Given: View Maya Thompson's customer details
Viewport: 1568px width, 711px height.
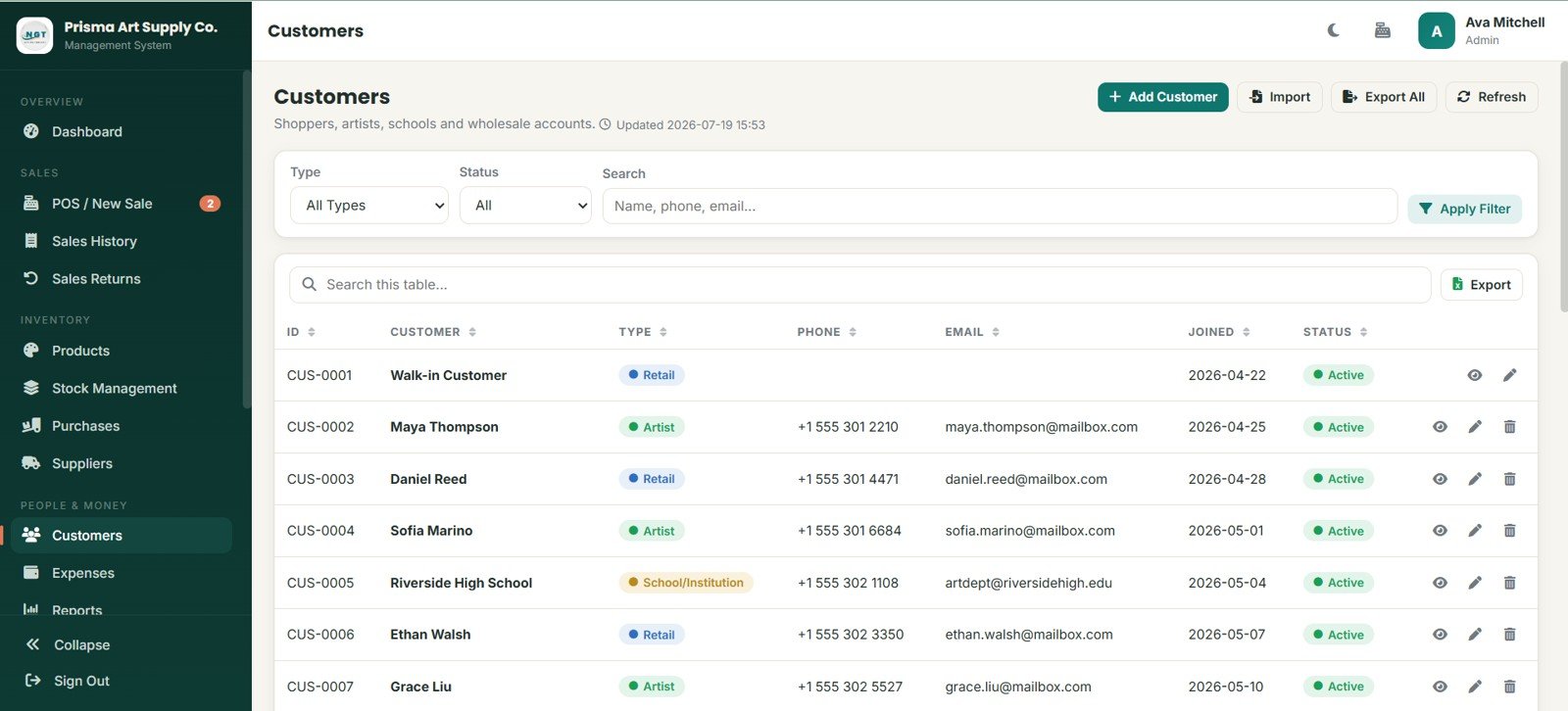Looking at the screenshot, I should pyautogui.click(x=1440, y=427).
